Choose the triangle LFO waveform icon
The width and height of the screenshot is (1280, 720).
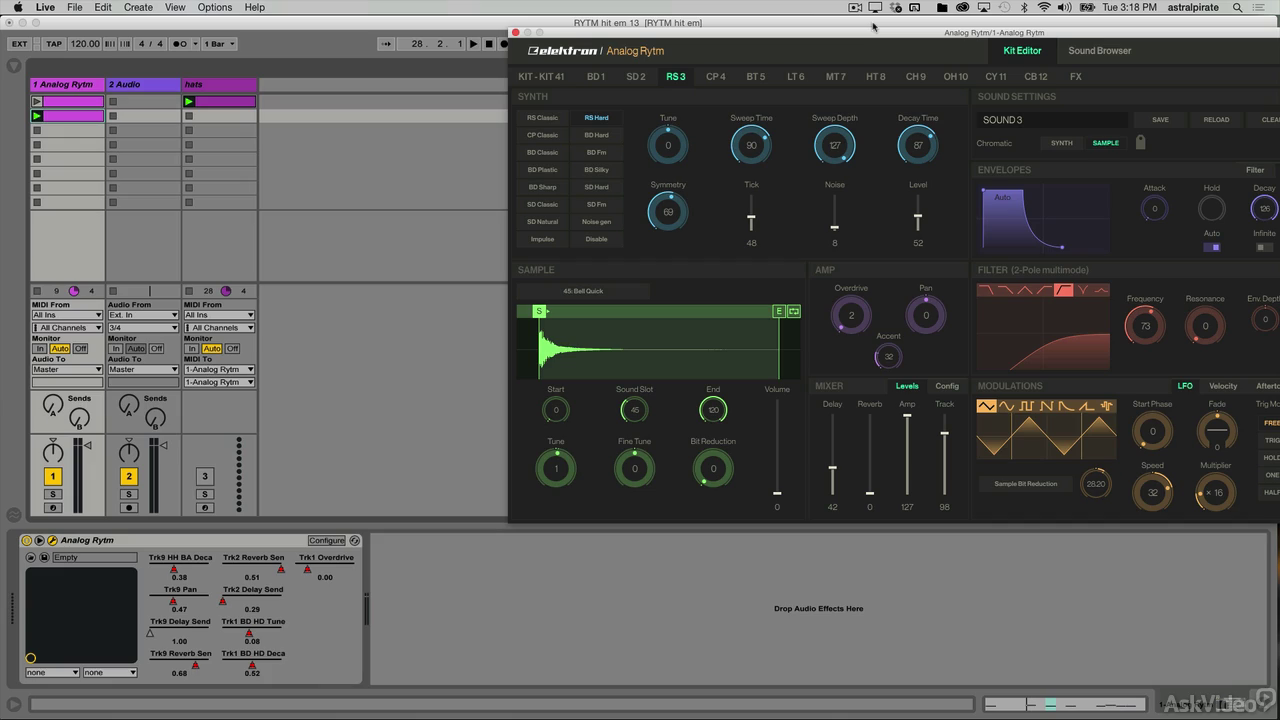pos(987,406)
